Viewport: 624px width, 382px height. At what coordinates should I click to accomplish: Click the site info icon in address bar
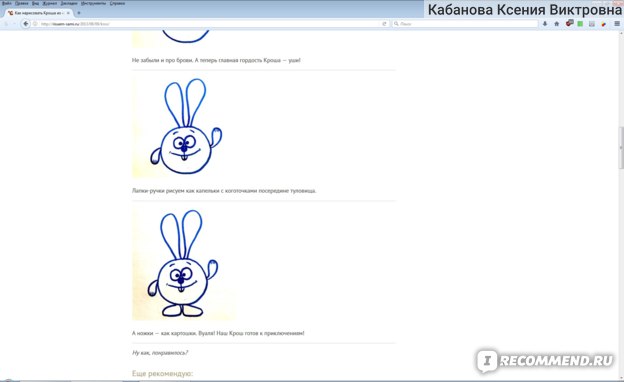click(35, 24)
